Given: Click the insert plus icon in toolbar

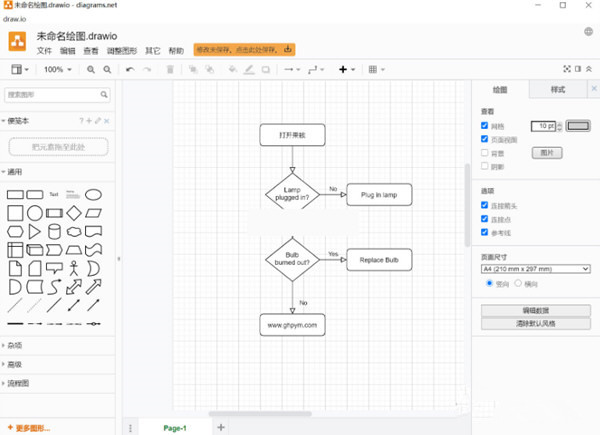Looking at the screenshot, I should click(343, 70).
